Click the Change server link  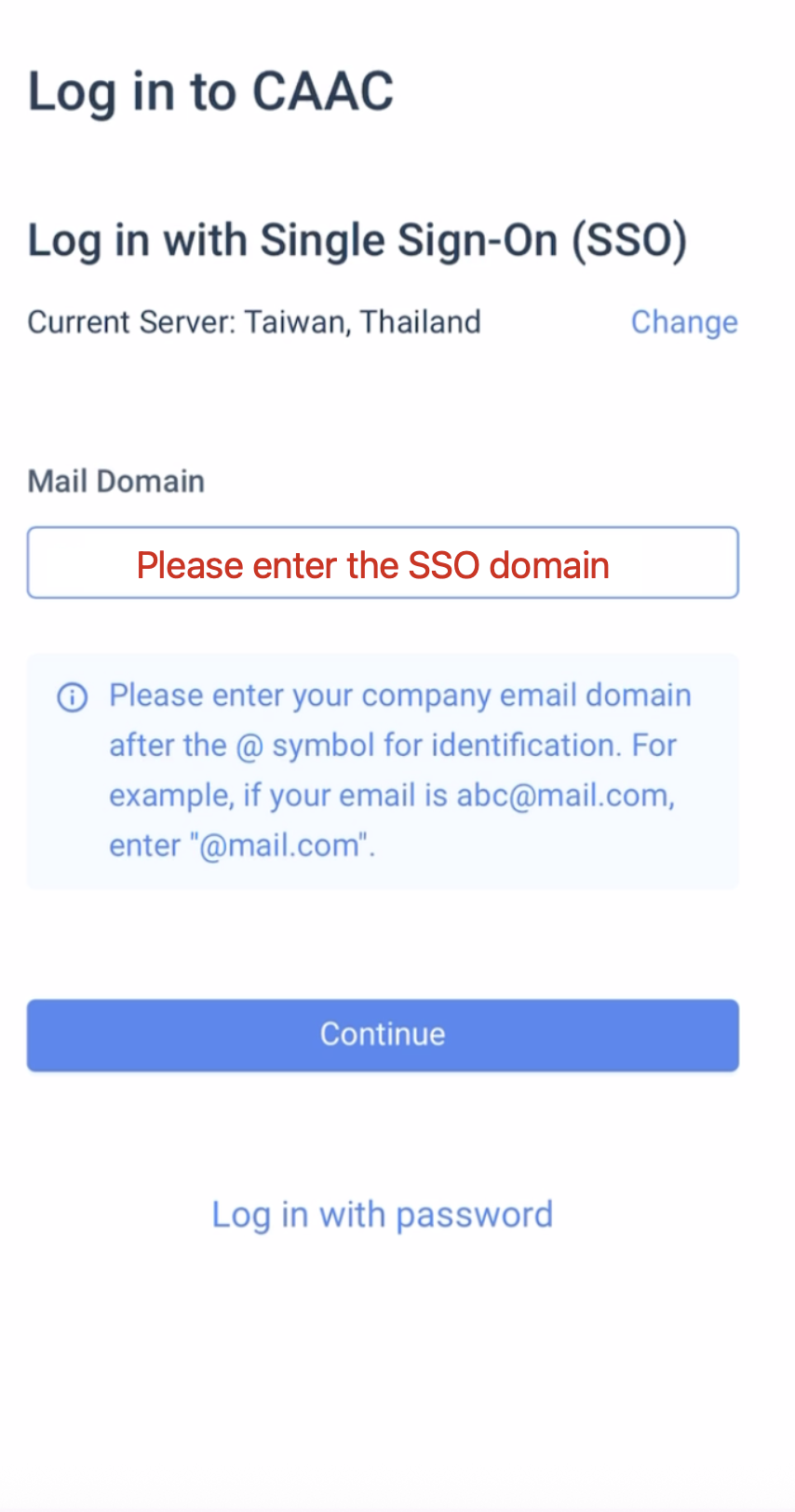[684, 322]
